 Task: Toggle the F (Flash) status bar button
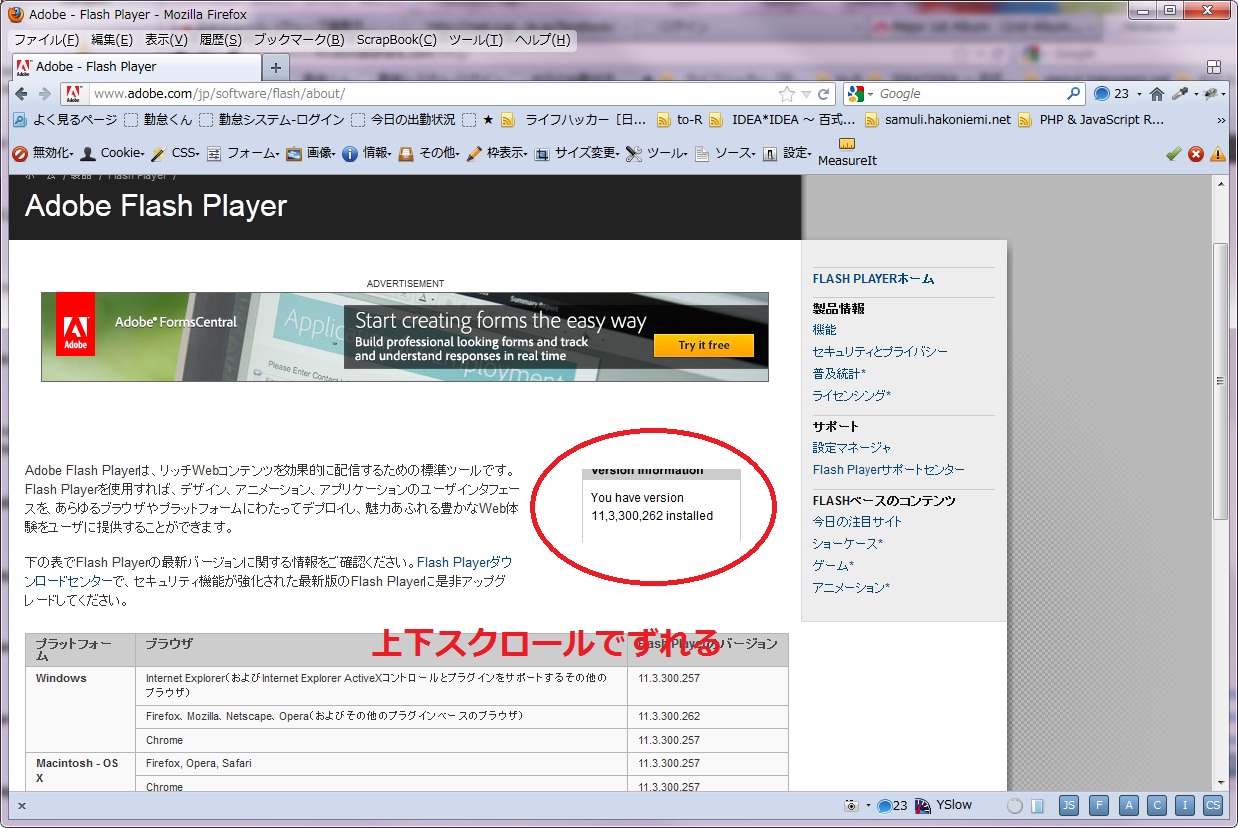click(x=1099, y=805)
